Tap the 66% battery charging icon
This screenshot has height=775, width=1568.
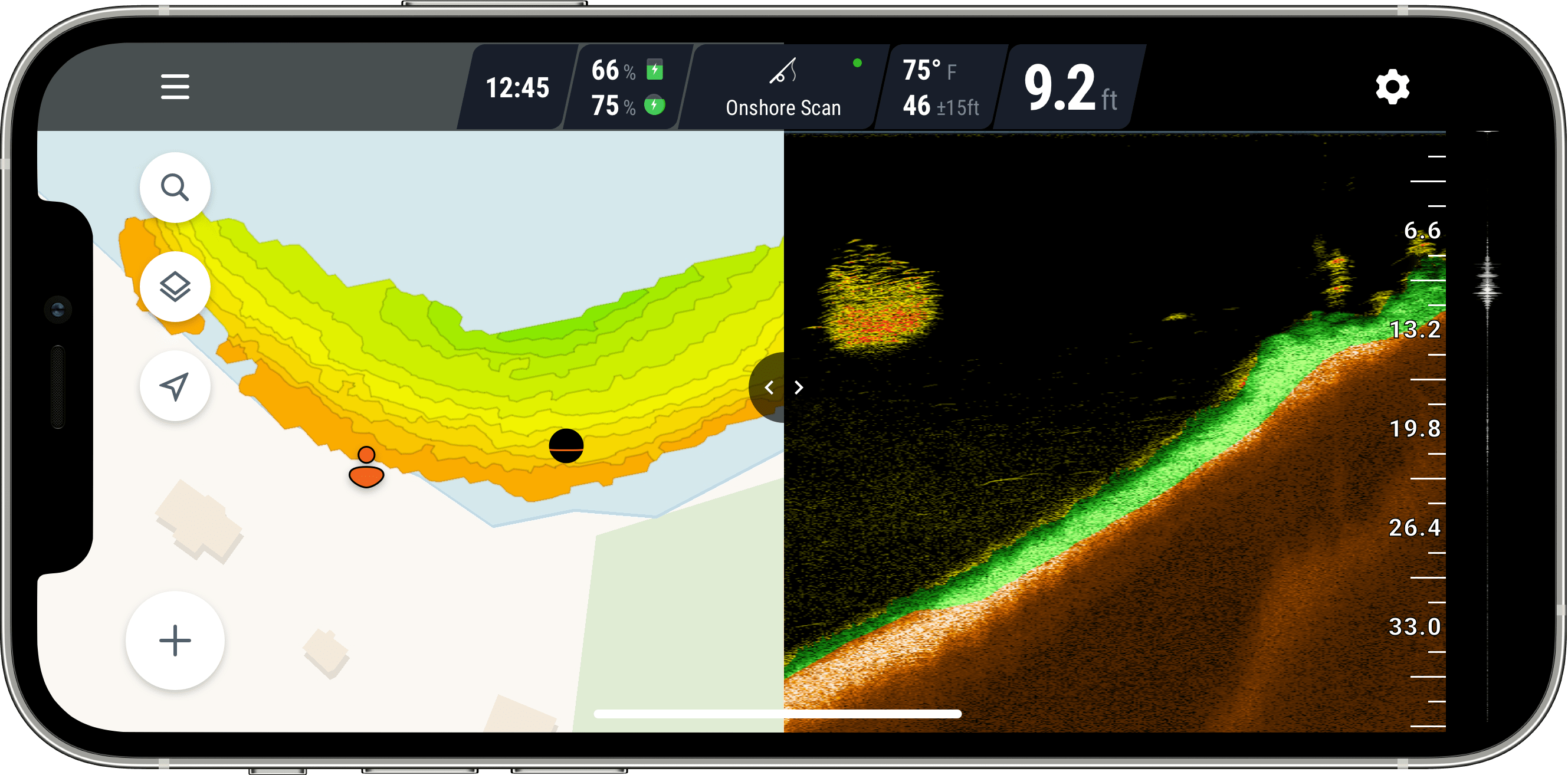coord(654,70)
